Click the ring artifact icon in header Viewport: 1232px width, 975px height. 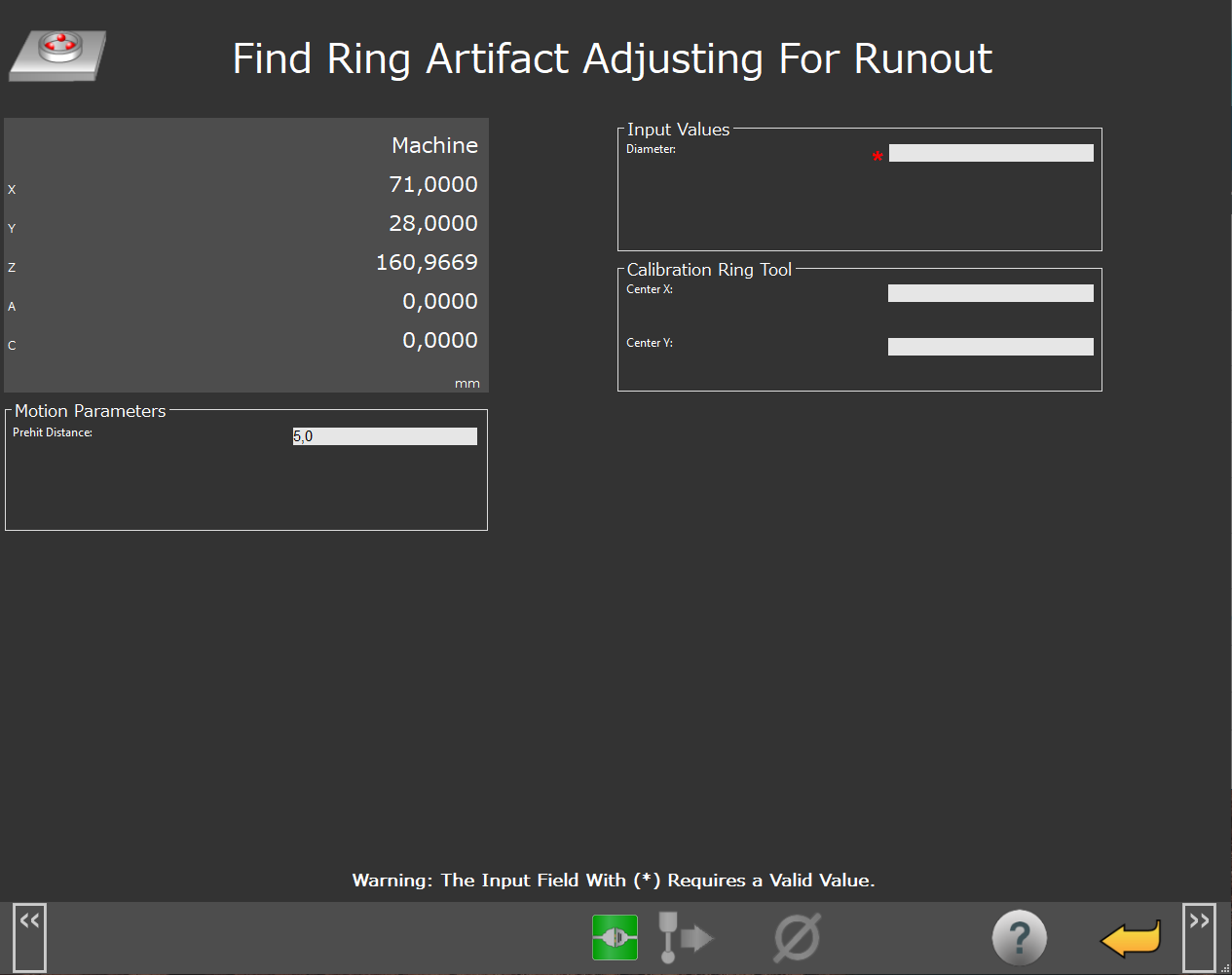[58, 56]
